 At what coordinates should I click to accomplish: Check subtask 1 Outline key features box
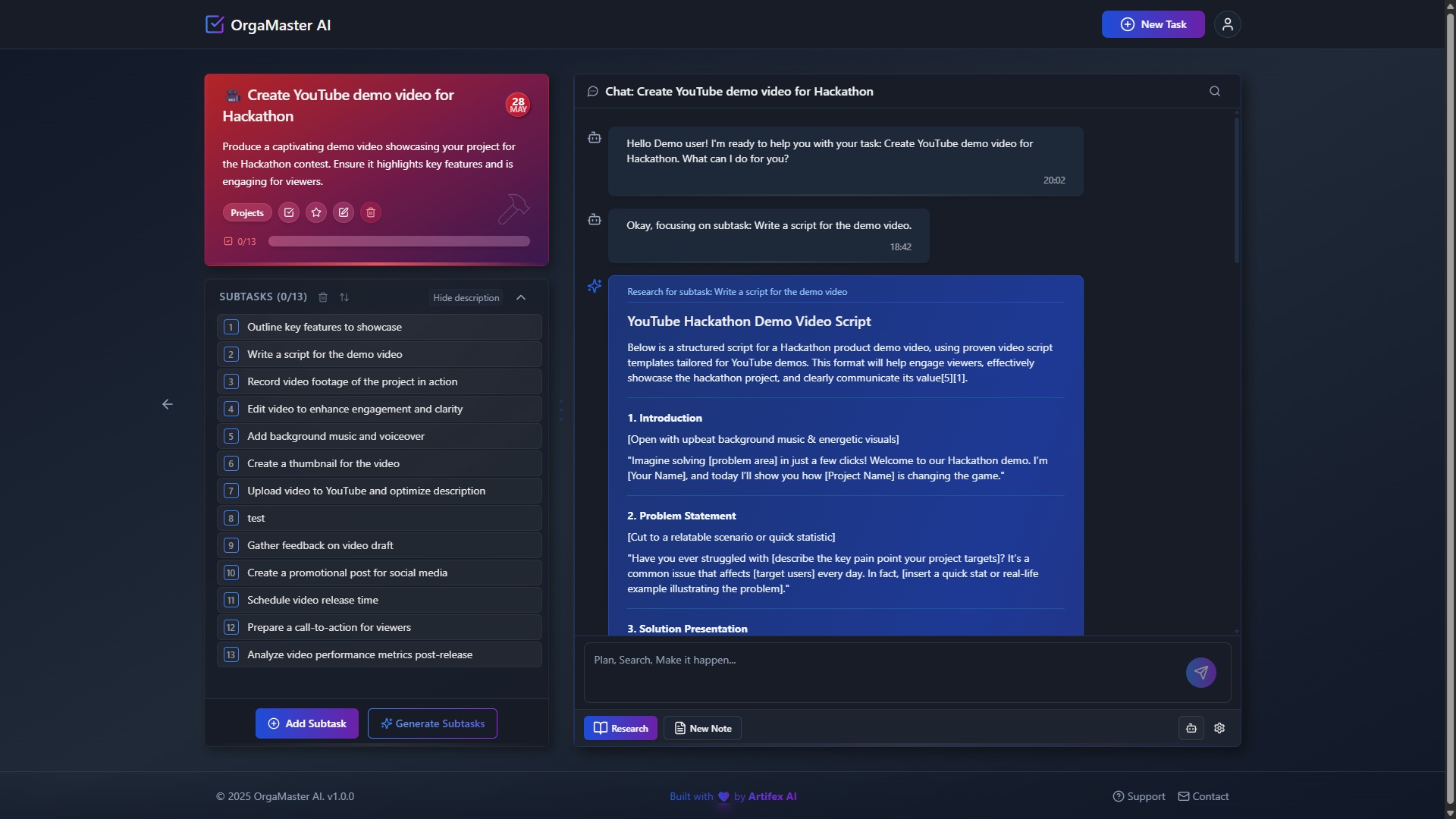click(x=231, y=327)
